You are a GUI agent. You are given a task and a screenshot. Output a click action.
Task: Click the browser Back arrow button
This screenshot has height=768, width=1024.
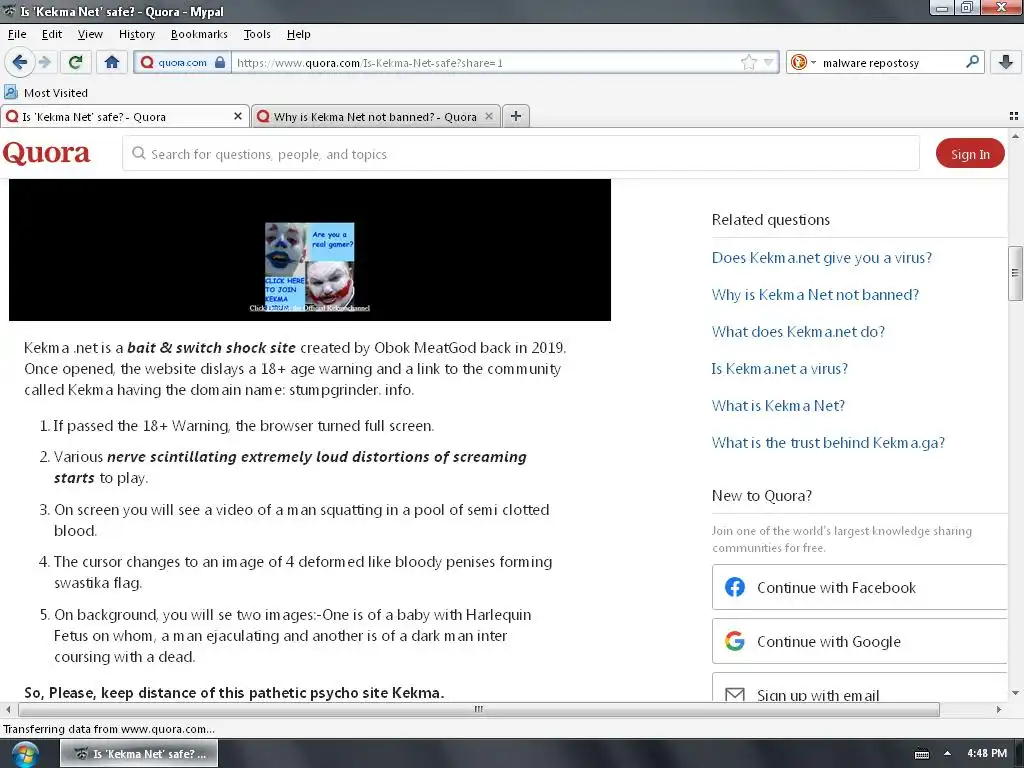pos(19,63)
